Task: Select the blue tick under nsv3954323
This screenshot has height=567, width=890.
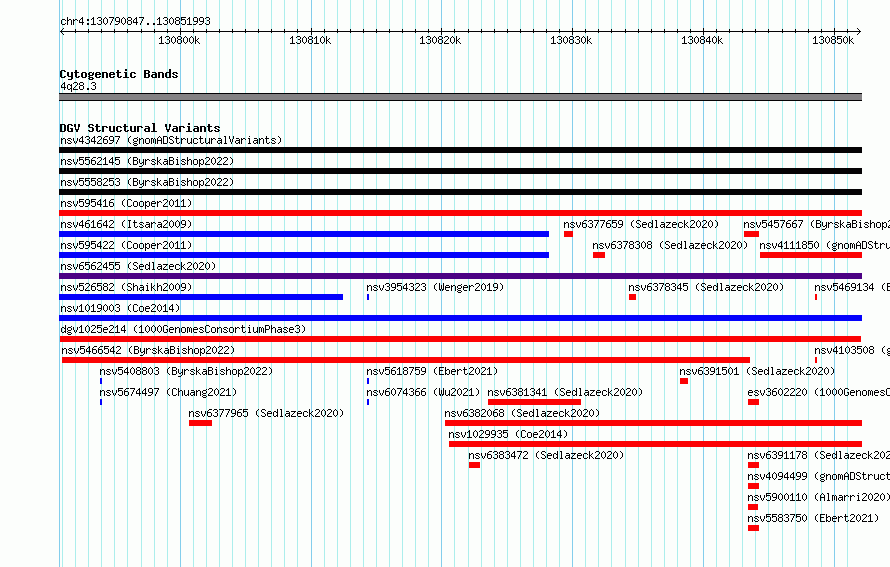Action: [x=368, y=297]
